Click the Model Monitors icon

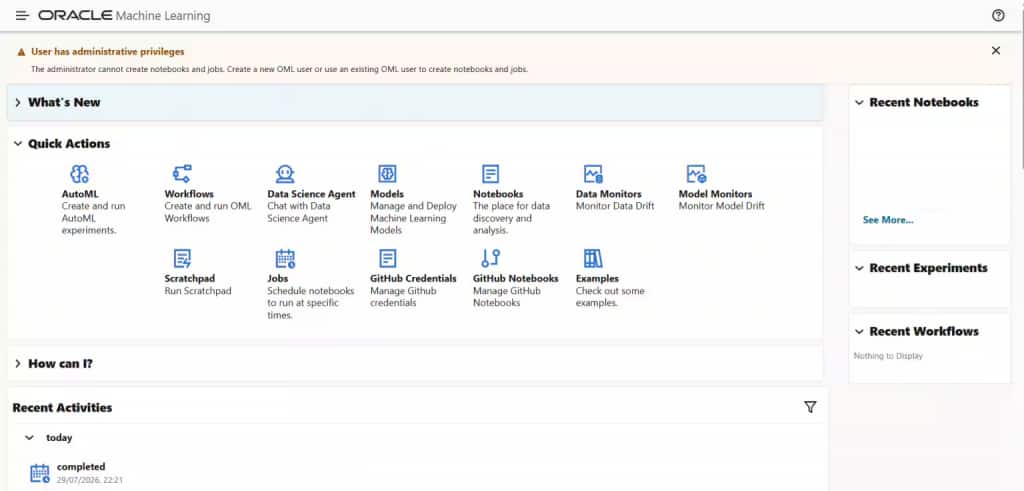point(696,174)
